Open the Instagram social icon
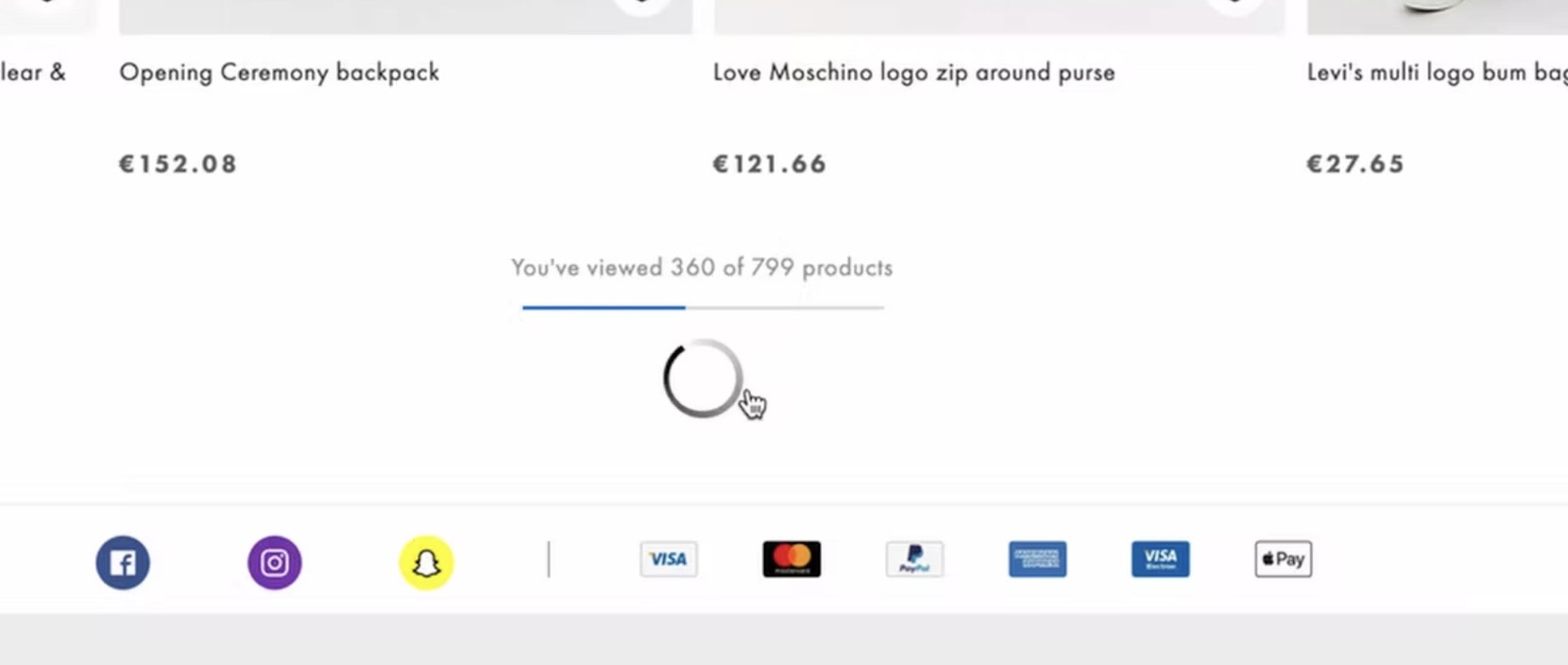 (275, 563)
